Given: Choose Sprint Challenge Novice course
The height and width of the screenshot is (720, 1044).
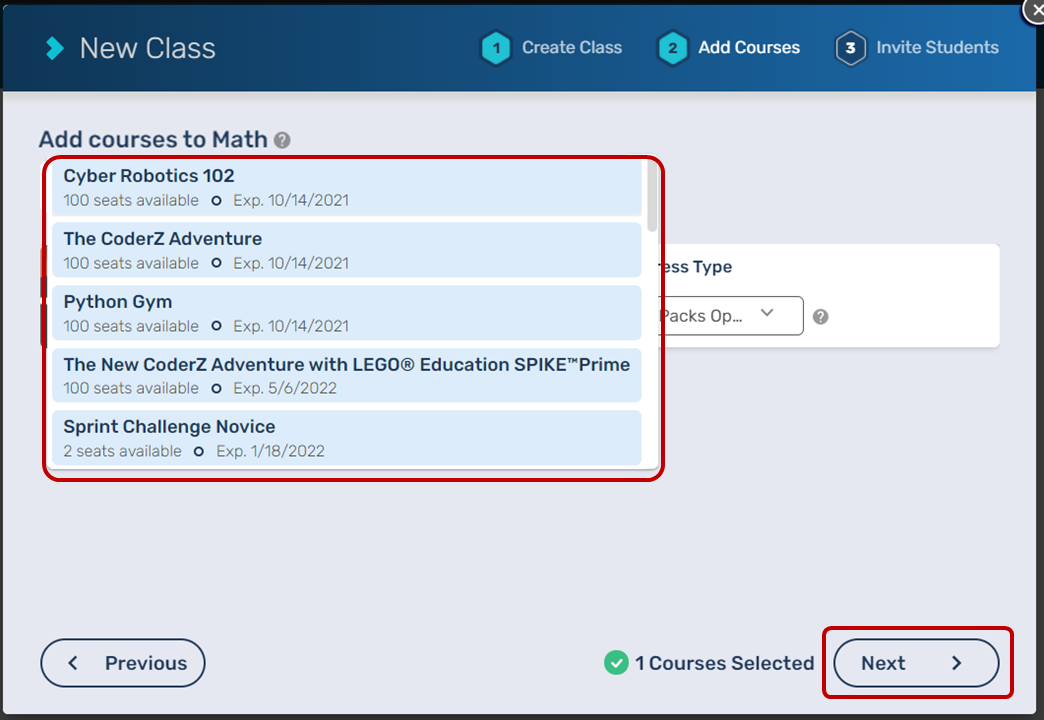Looking at the screenshot, I should coord(347,438).
